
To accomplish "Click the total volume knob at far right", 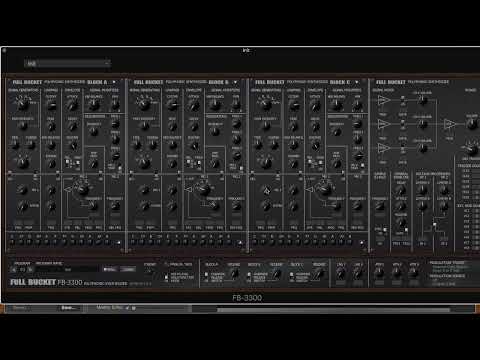I will point(472,124).
